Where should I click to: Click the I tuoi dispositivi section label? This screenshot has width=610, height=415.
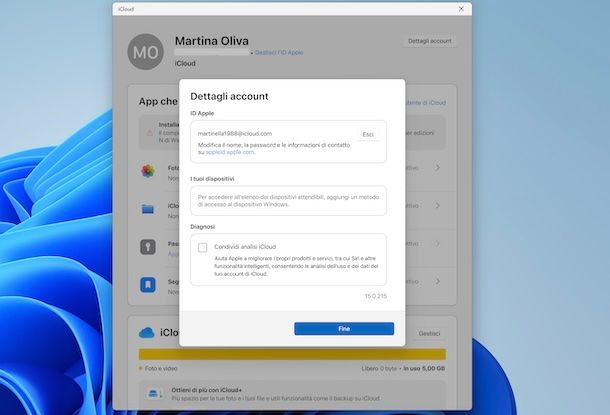[212, 179]
